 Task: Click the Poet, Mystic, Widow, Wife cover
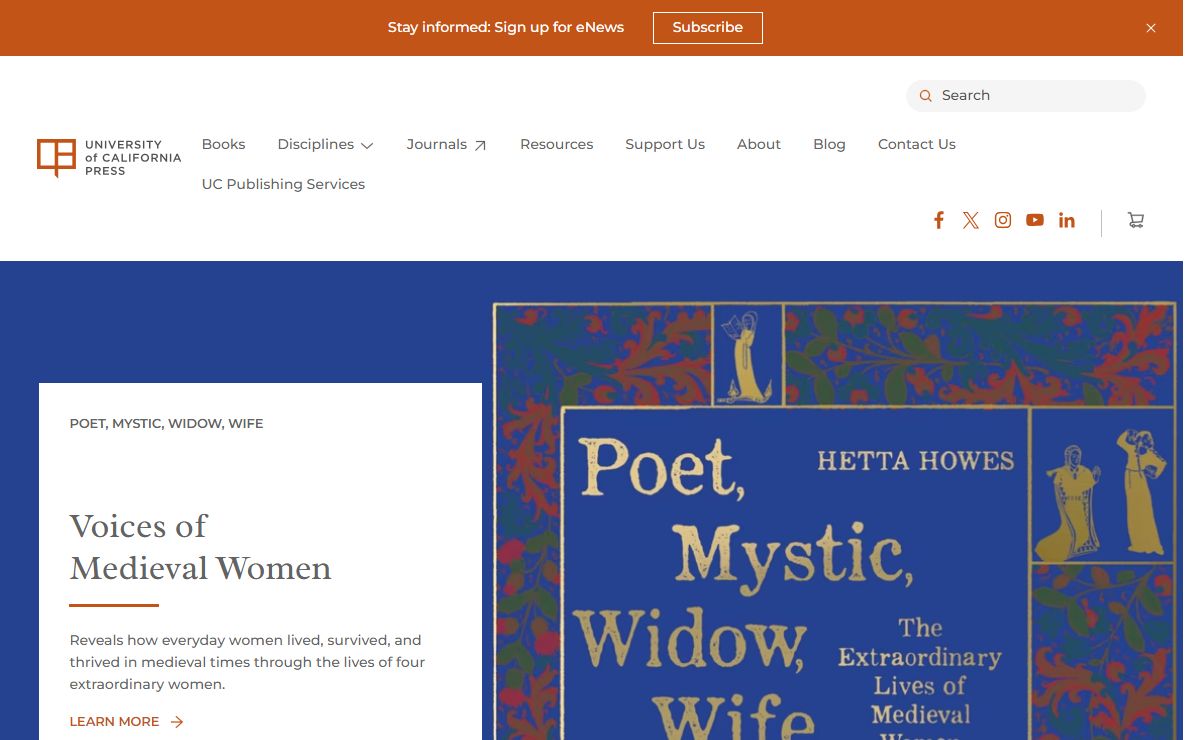[836, 520]
